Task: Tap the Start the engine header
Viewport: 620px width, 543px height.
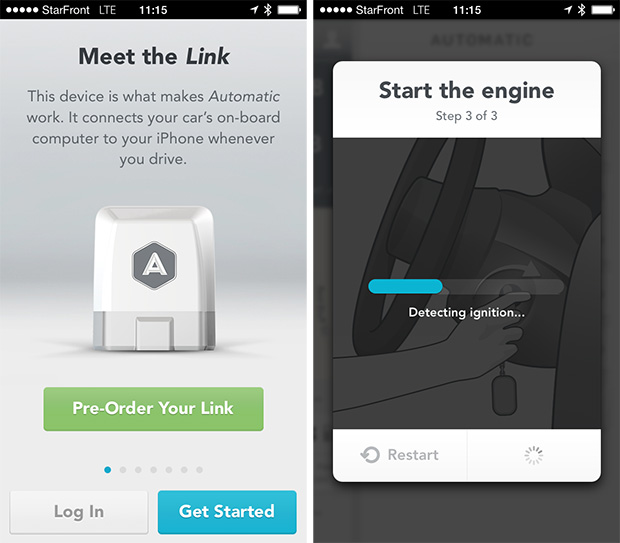Action: tap(467, 91)
